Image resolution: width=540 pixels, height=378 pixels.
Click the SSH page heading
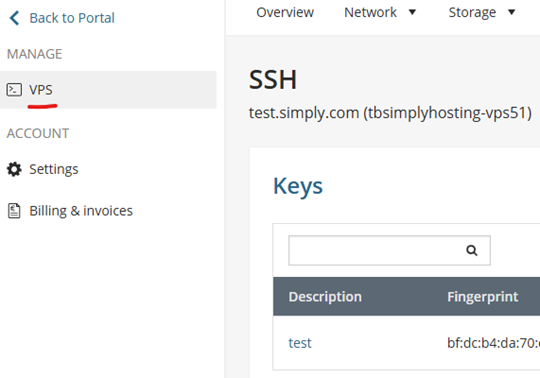pos(273,80)
